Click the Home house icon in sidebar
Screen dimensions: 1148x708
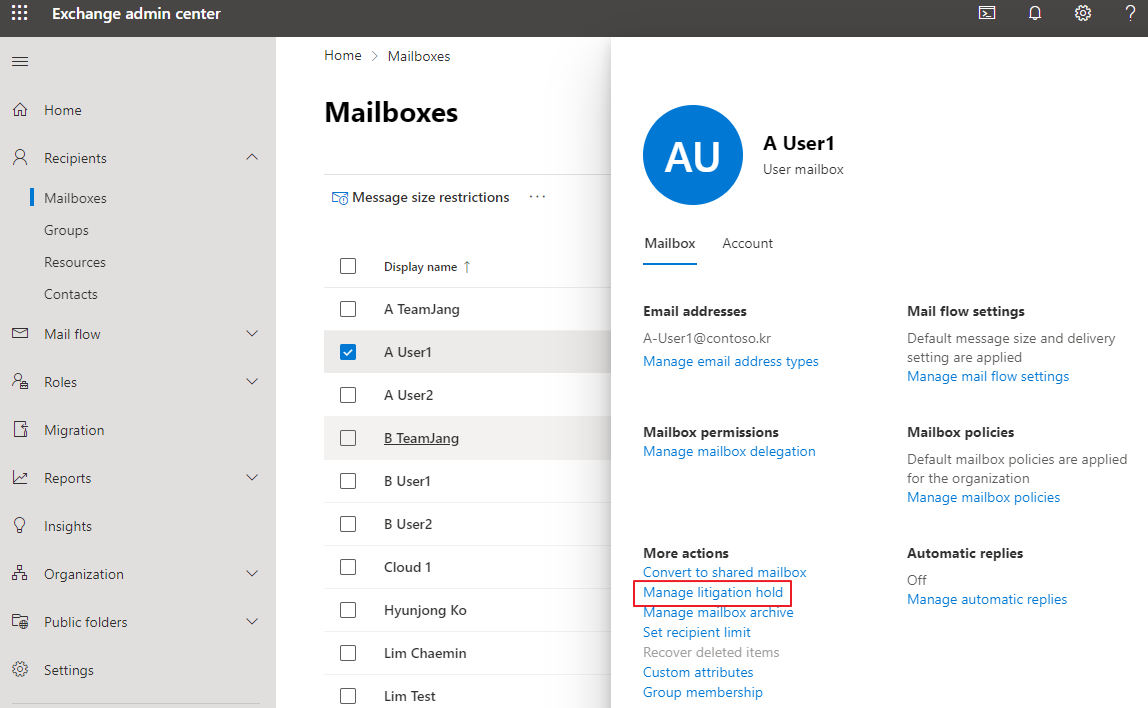click(x=20, y=110)
